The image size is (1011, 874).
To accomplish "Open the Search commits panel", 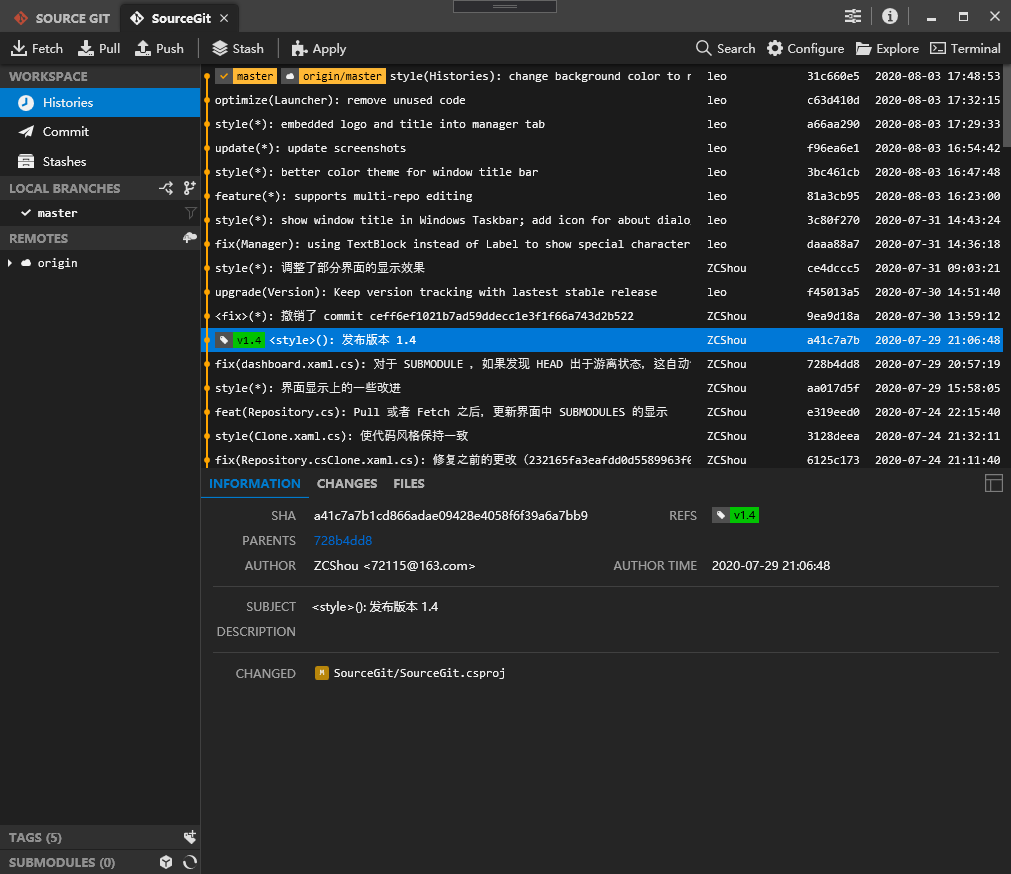I will coord(725,48).
